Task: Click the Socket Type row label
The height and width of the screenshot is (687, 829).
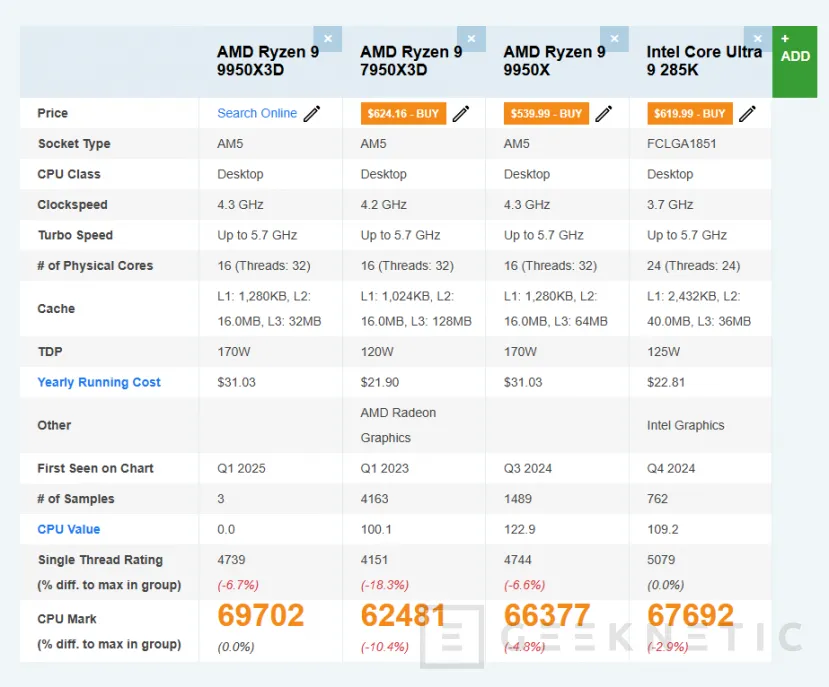Action: point(74,144)
